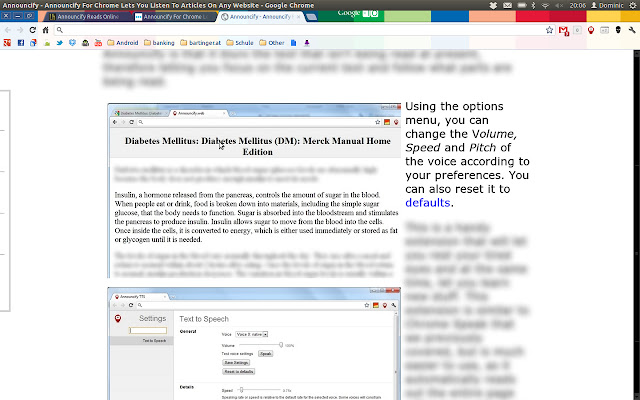Open Chrome's wrench menu
Image resolution: width=640 pixels, height=400 pixels.
[x=632, y=30]
